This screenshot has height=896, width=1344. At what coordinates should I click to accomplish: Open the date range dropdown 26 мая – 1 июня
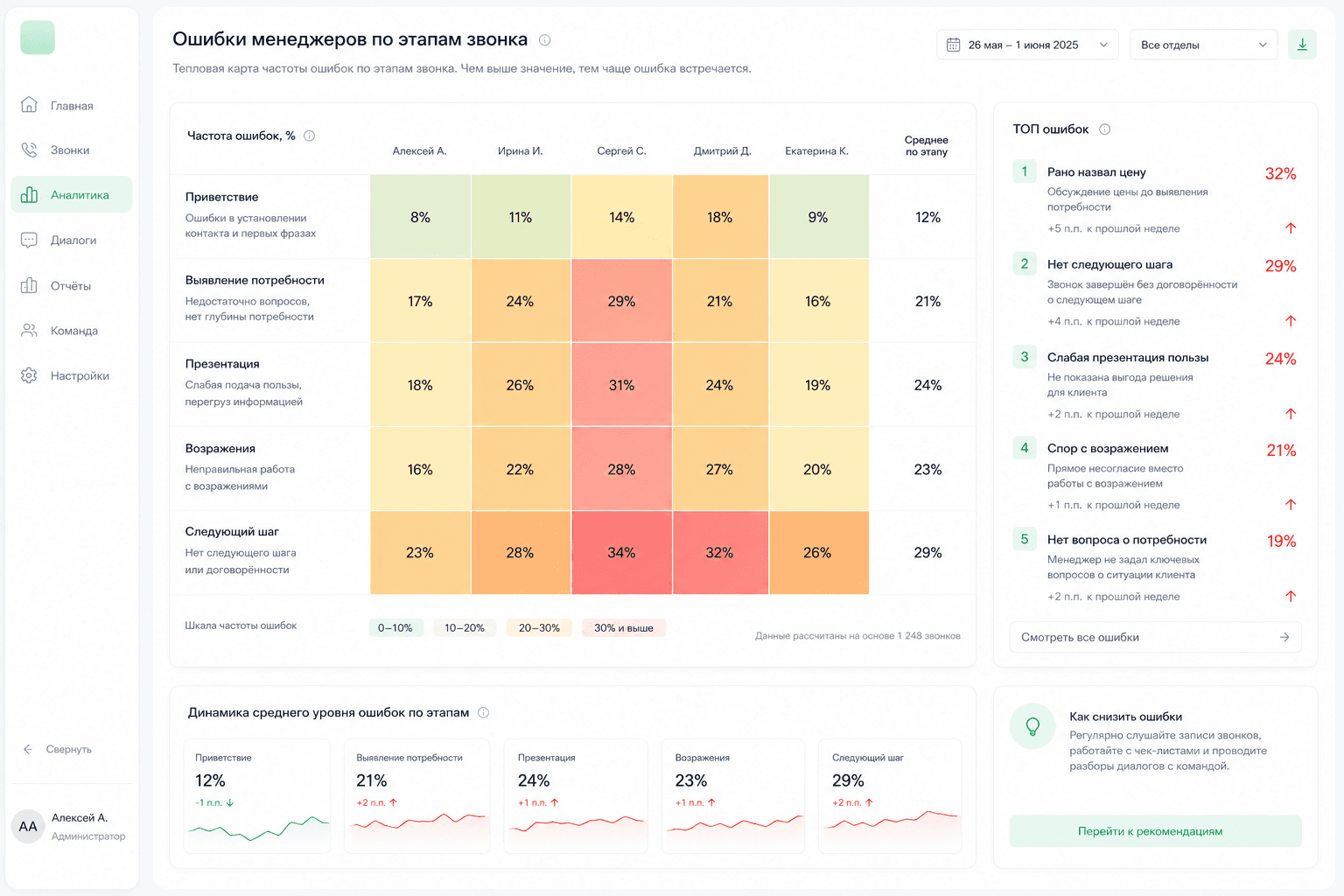[x=1027, y=45]
